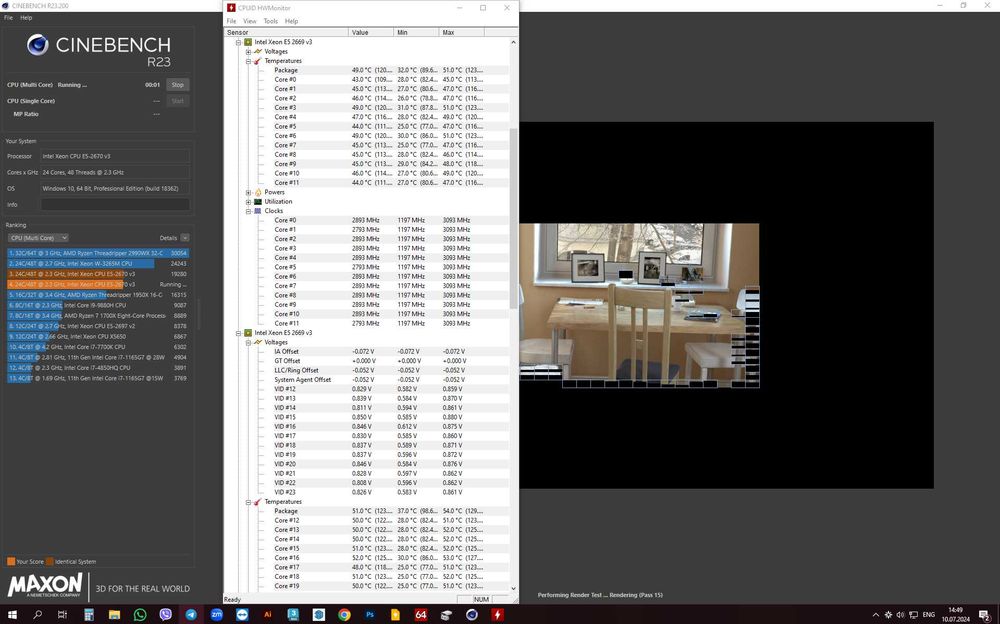The width and height of the screenshot is (1000, 624).
Task: Select Core i9-9880H ranking row
Action: coord(98,306)
